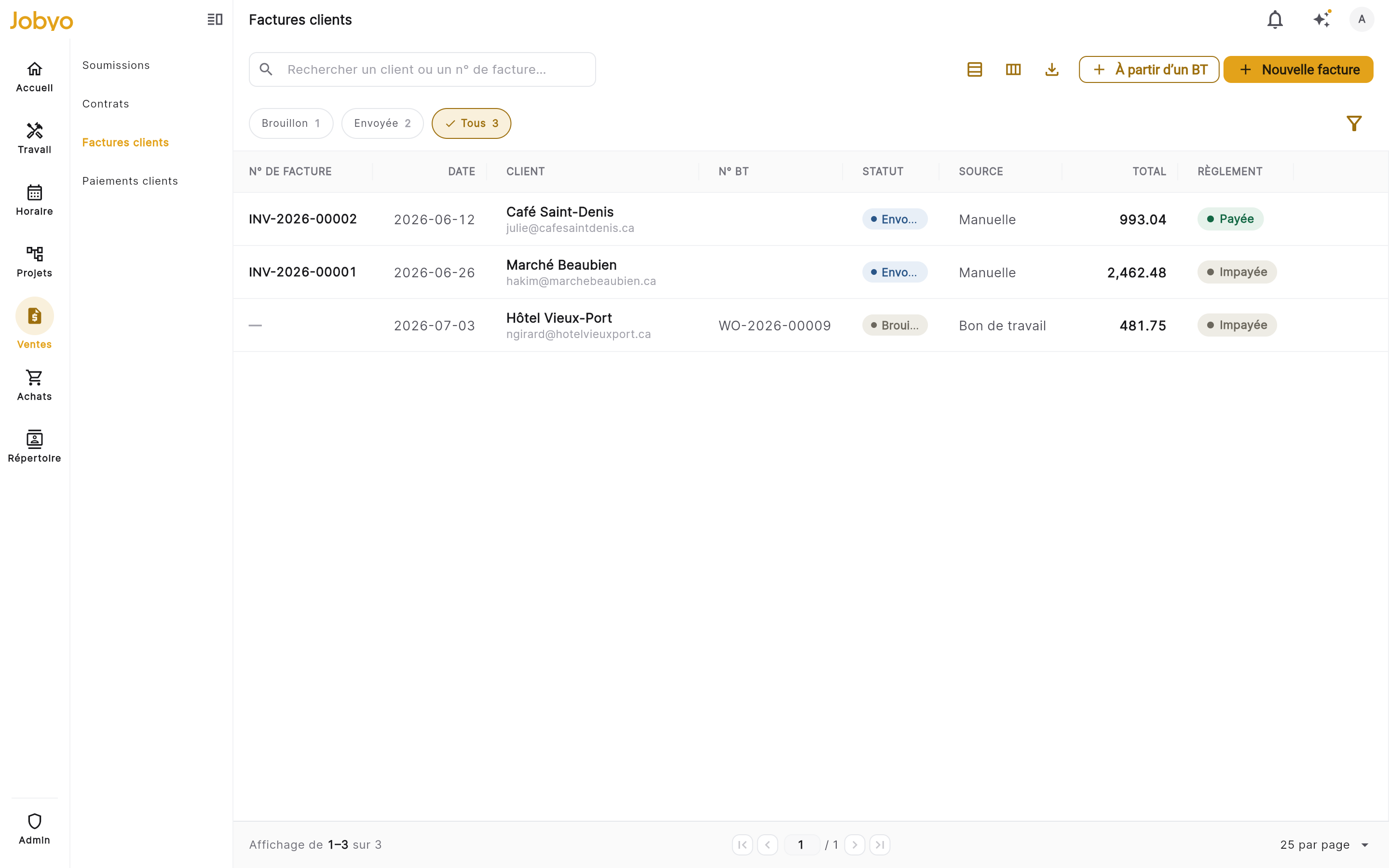Click the Payée payment badge
1389x868 pixels.
coord(1230,219)
